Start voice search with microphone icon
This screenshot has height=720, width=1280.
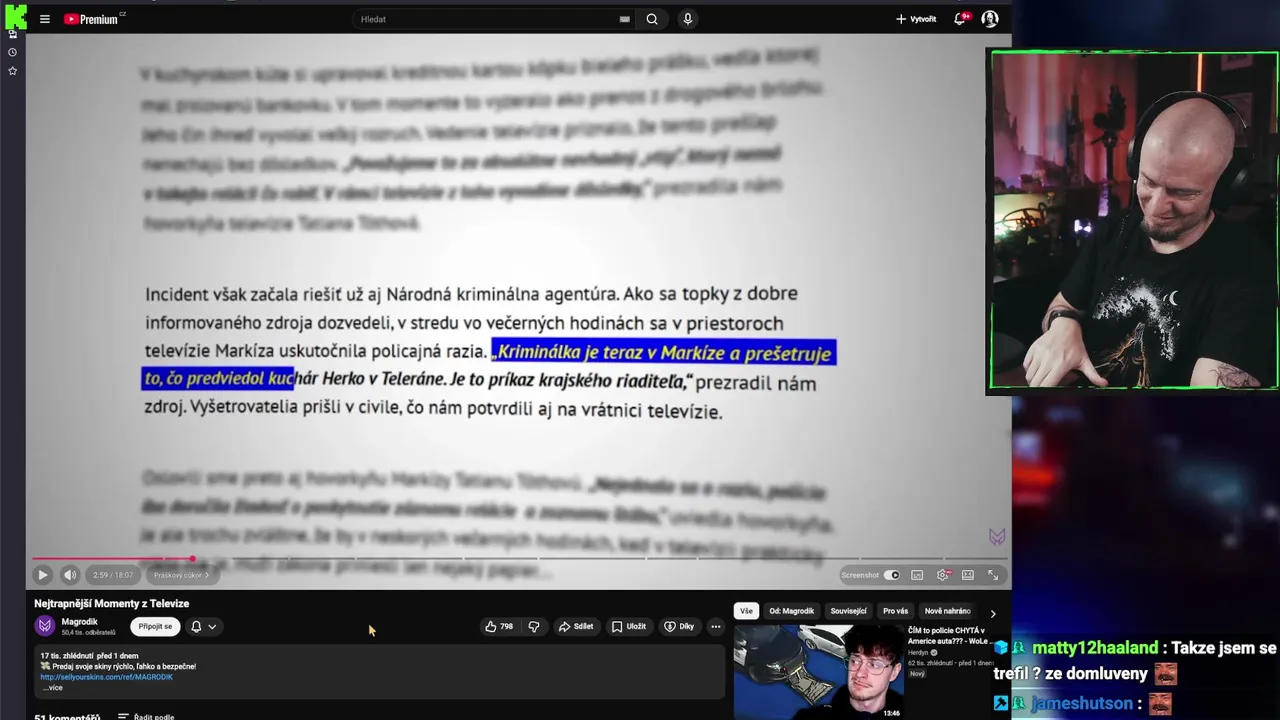tap(687, 19)
